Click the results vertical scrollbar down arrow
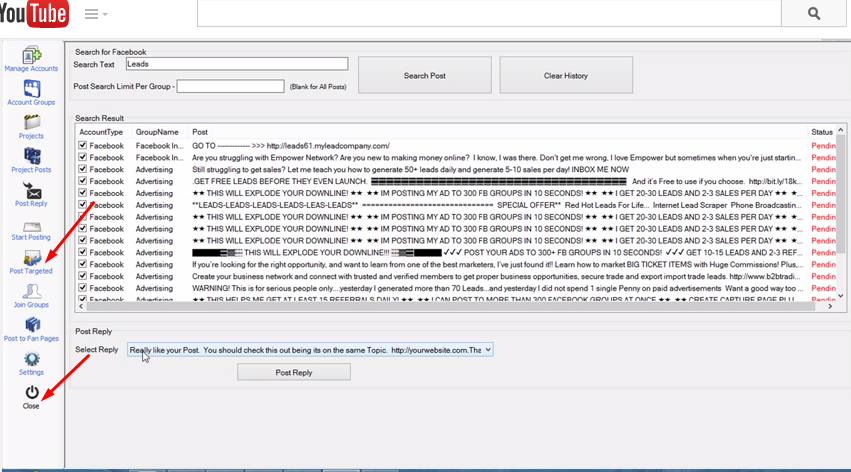851x472 pixels. [x=841, y=296]
